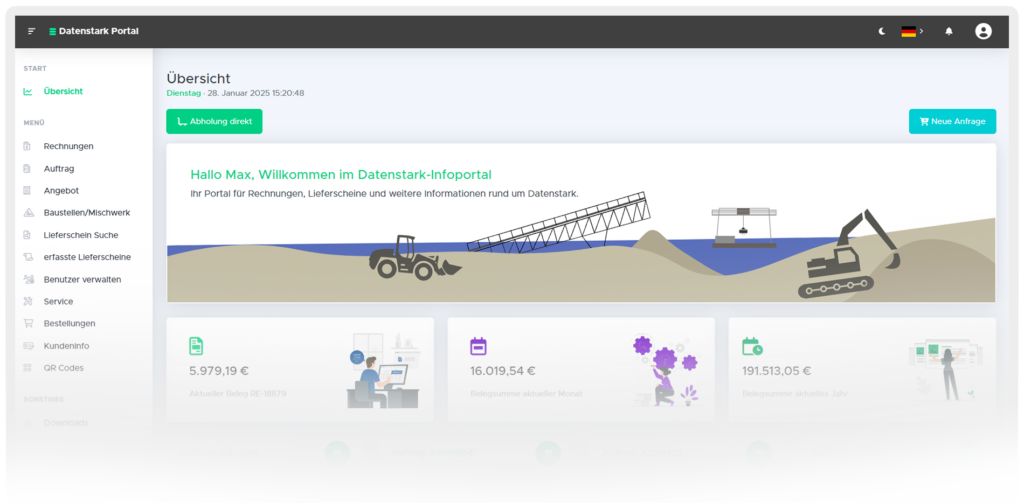Click the erfasste Lieferscheine truck icon
1024x503 pixels.
(27, 257)
